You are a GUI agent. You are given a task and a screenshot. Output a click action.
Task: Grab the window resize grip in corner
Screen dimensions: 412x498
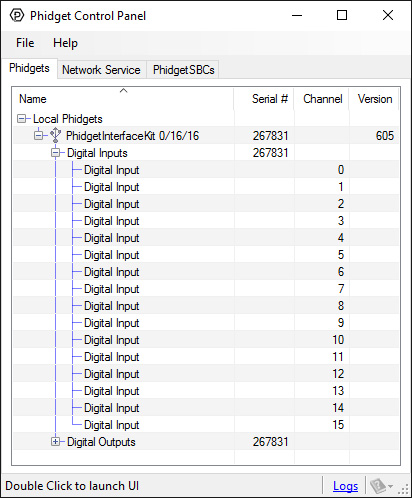[404, 489]
